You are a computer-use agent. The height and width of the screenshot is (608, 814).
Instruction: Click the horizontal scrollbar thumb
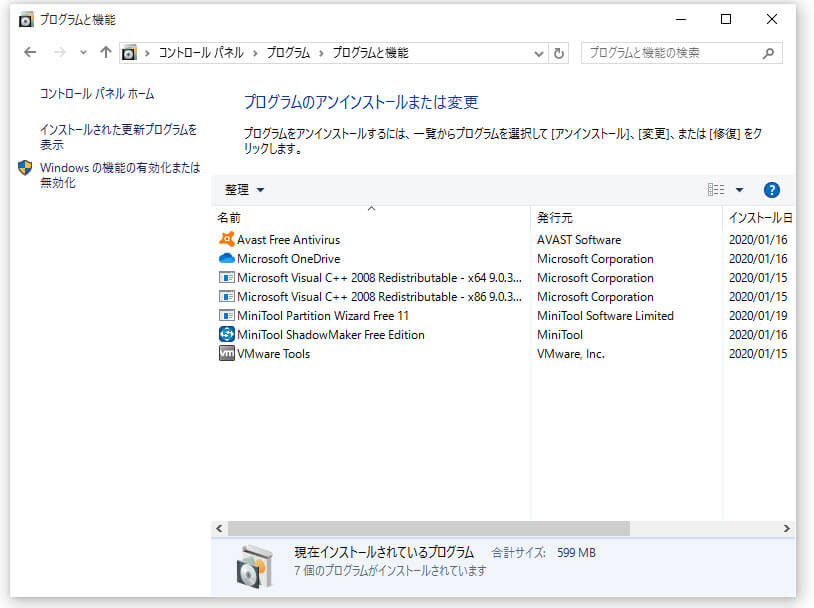(x=429, y=529)
